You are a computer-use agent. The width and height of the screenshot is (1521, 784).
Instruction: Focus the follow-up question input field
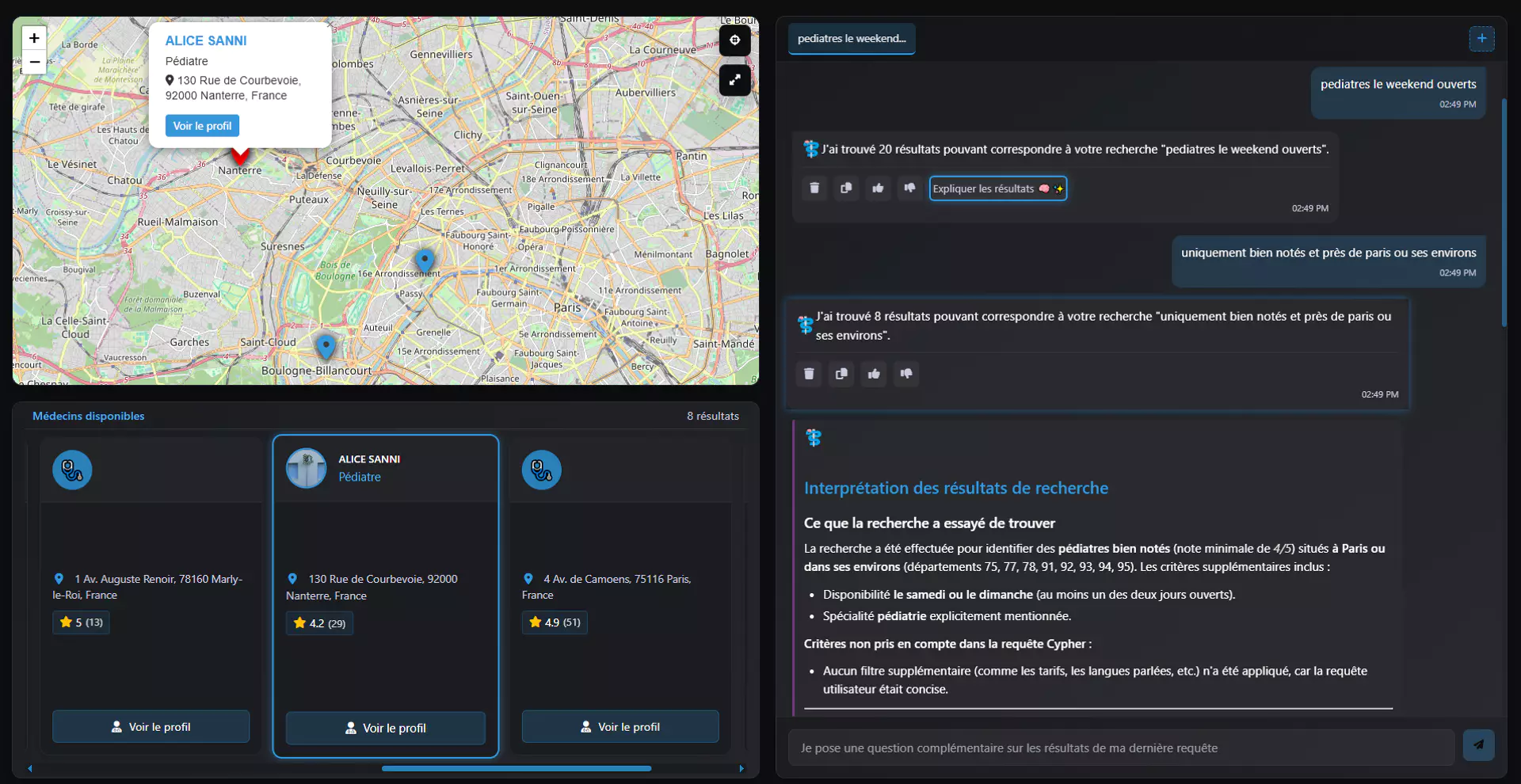(x=1121, y=748)
